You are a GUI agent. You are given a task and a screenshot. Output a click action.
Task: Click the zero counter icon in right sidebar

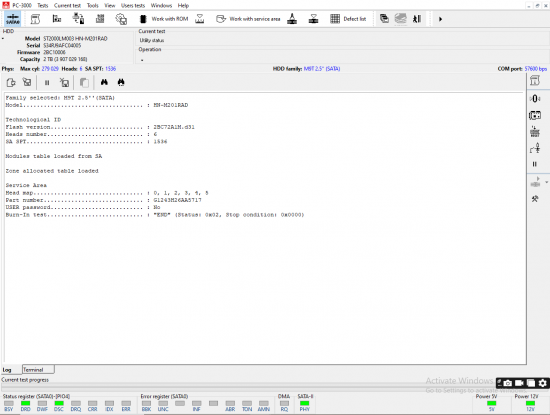point(535,99)
